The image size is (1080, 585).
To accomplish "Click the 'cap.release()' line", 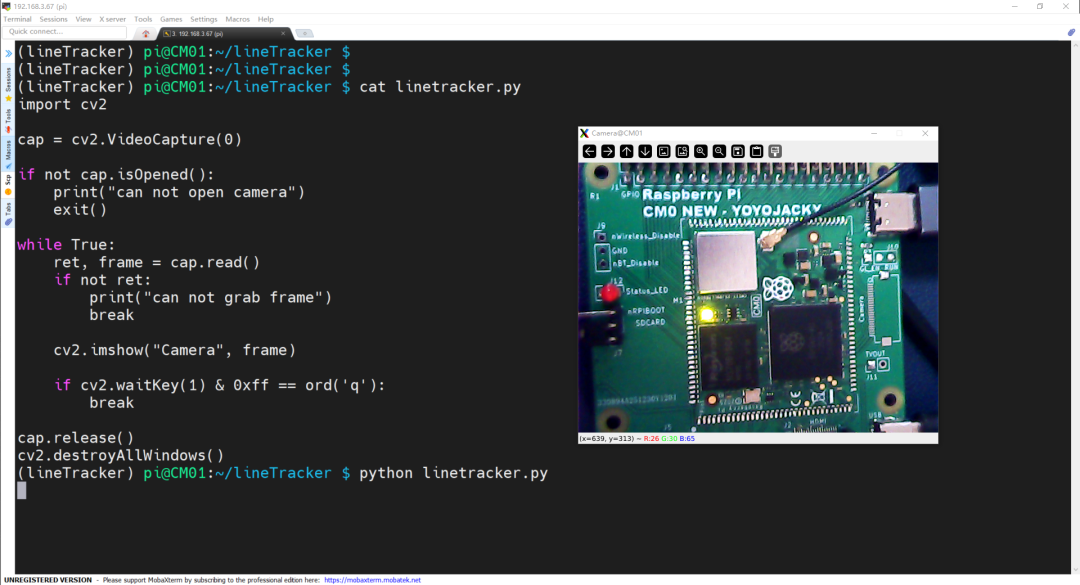I will tap(76, 438).
